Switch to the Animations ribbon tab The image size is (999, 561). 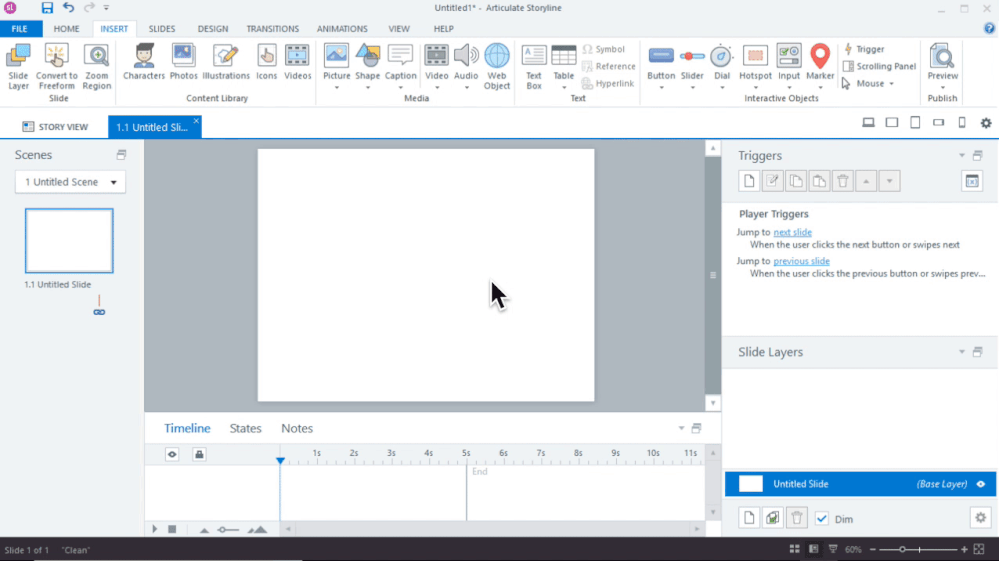tap(342, 29)
